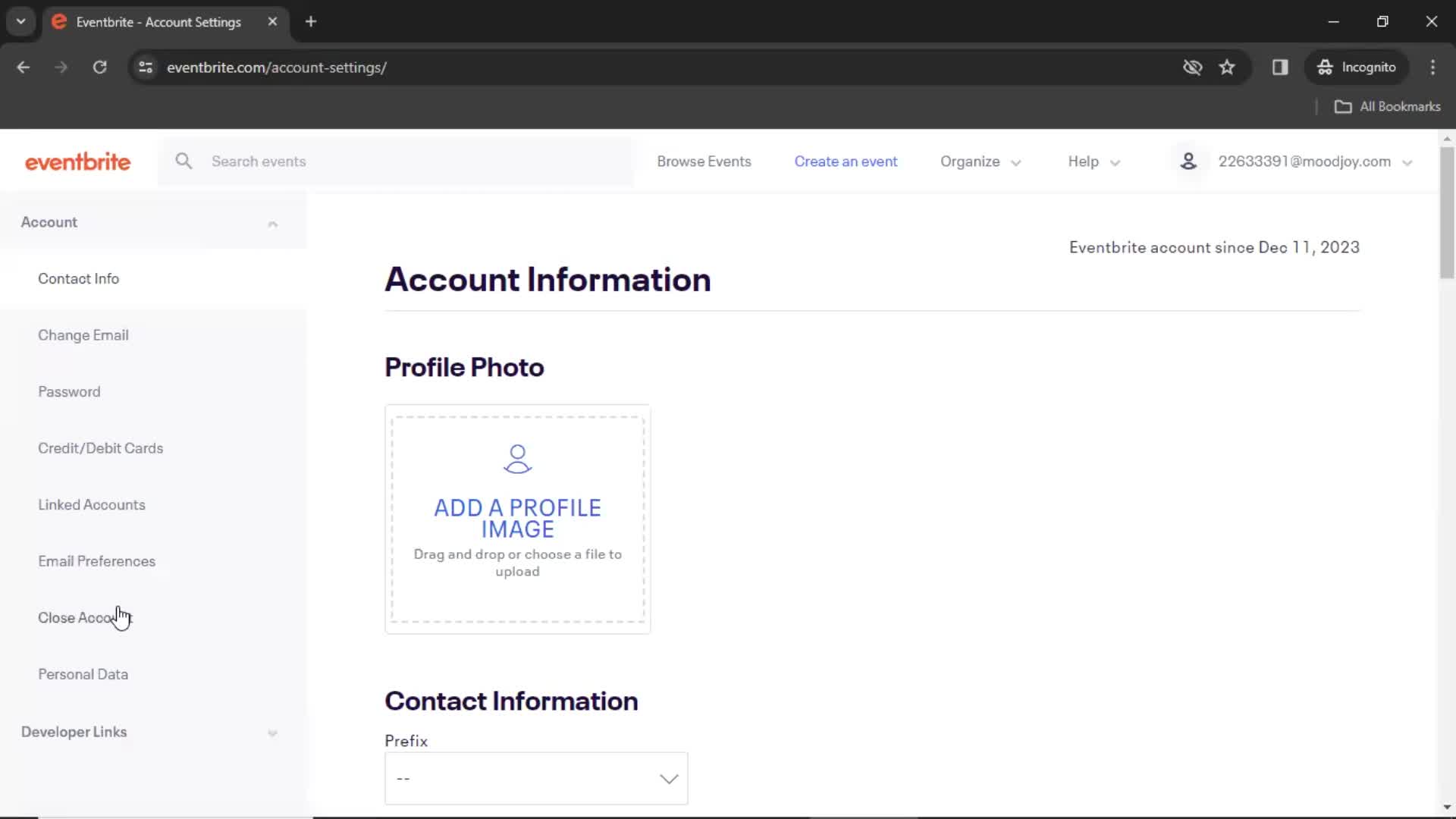Open the Chrome three-dot menu

pyautogui.click(x=1432, y=67)
